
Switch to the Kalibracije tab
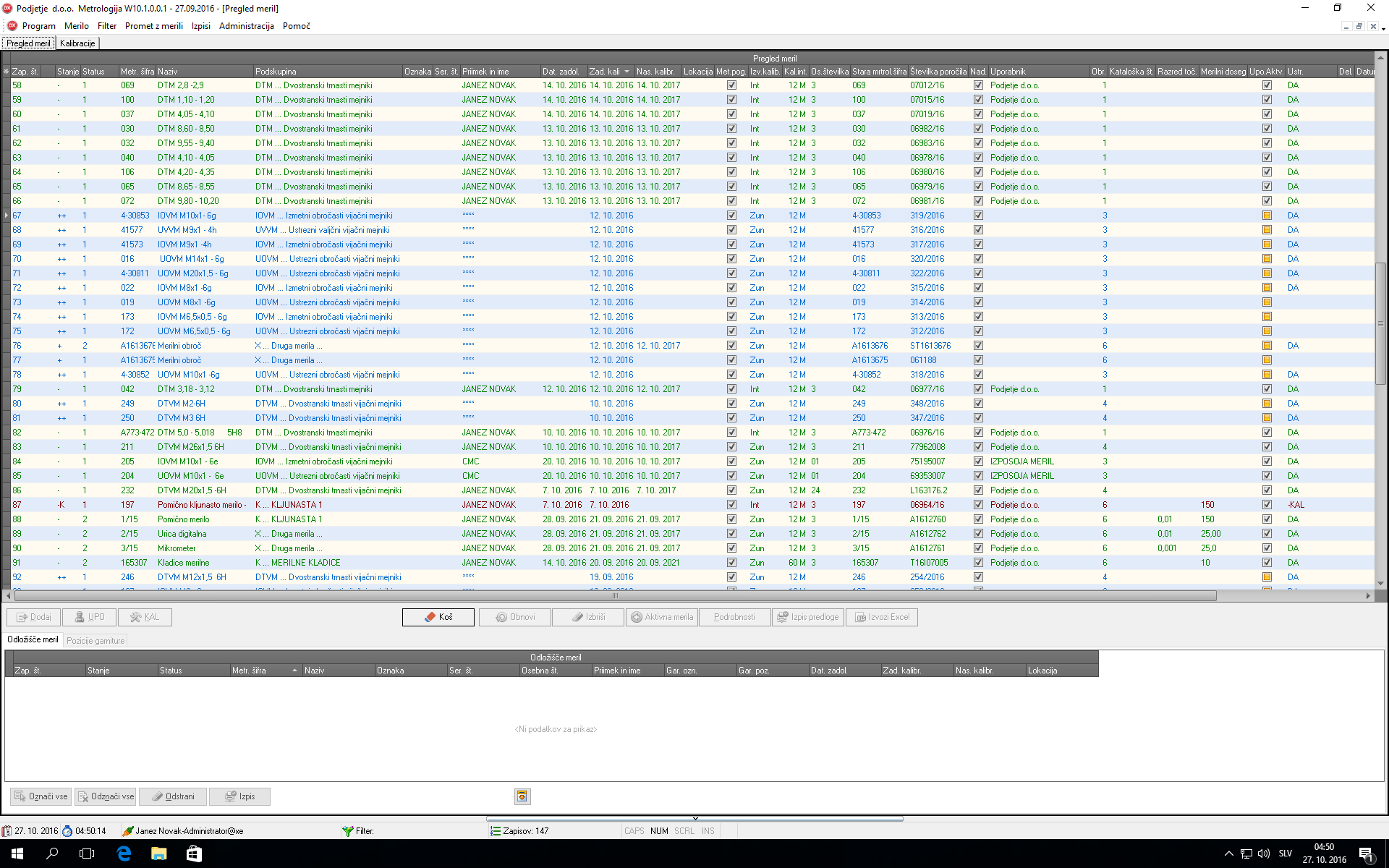77,43
